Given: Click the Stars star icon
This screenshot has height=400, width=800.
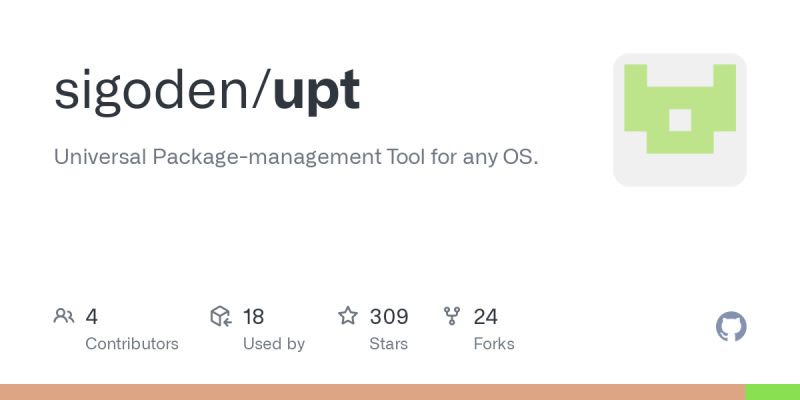Looking at the screenshot, I should click(348, 317).
